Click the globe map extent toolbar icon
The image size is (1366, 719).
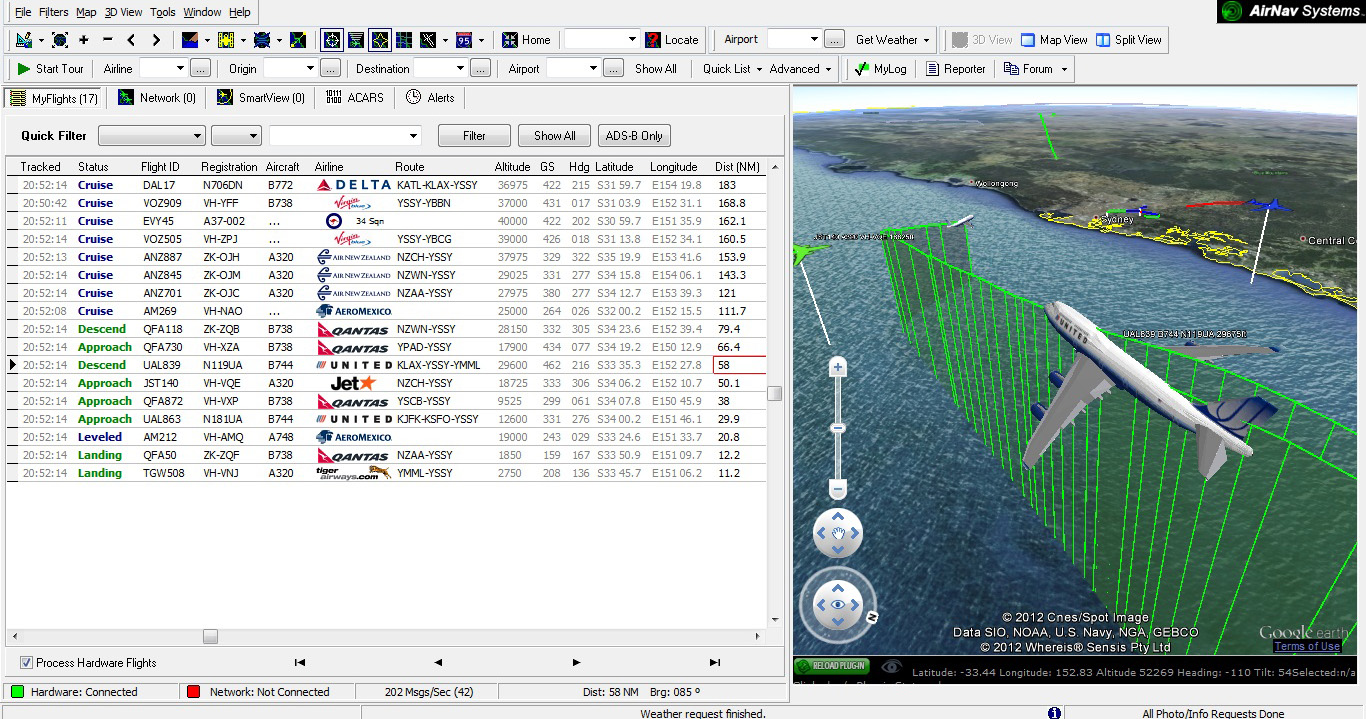[x=60, y=40]
